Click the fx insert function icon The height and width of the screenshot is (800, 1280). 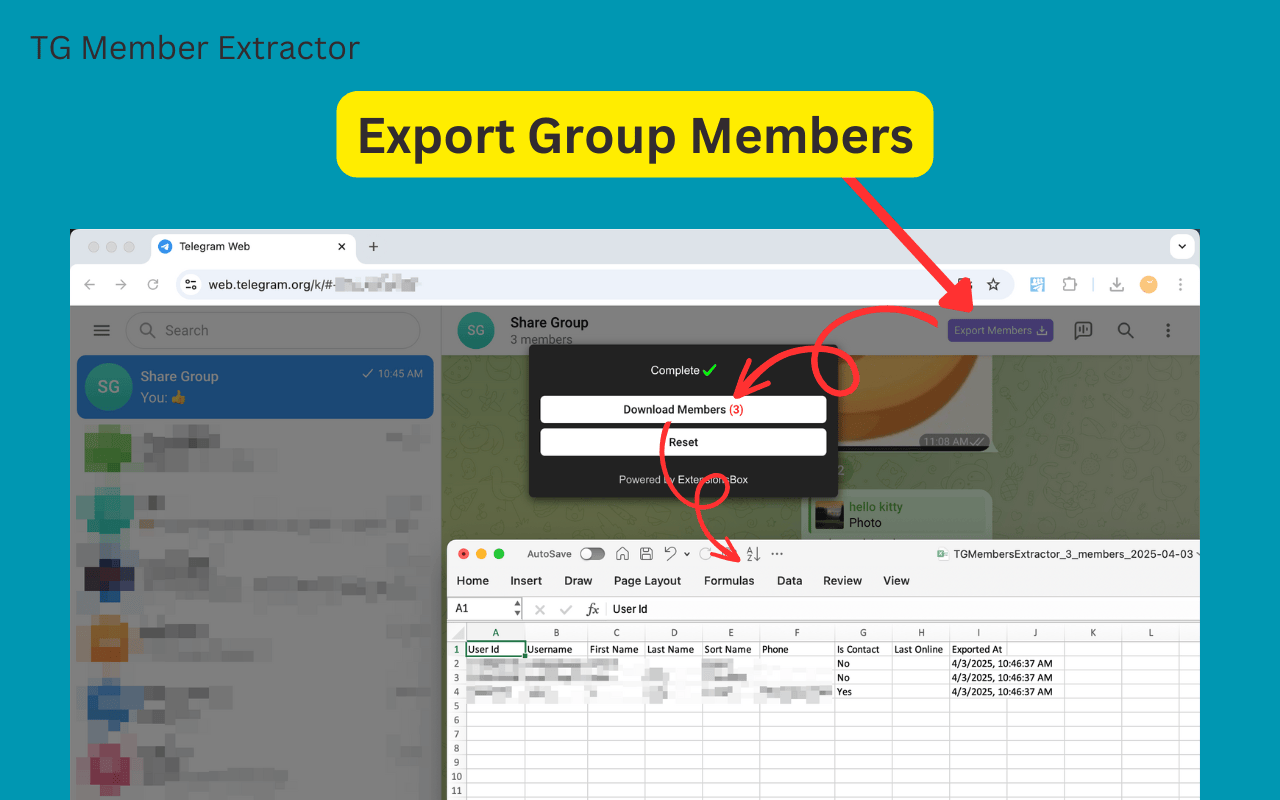(592, 609)
